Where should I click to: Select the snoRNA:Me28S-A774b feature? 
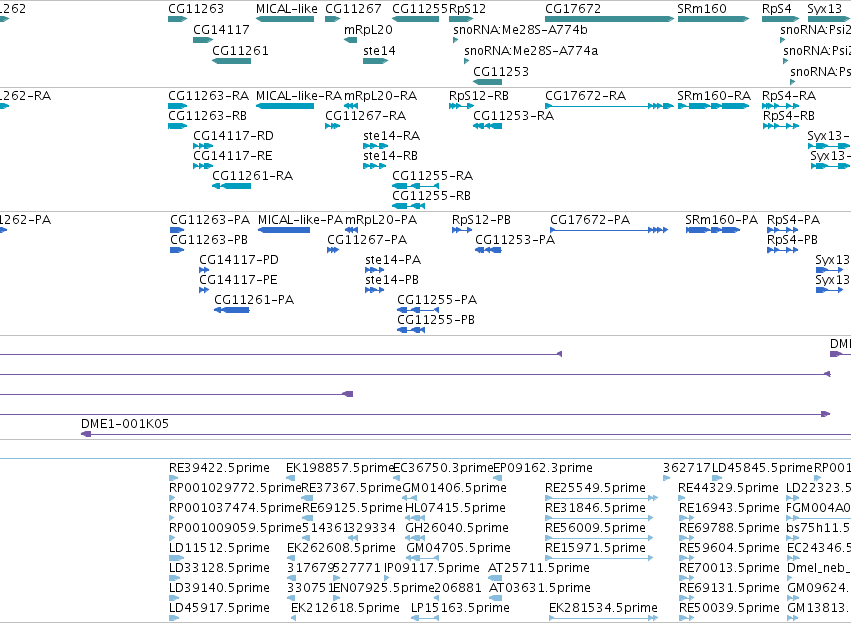(456, 40)
